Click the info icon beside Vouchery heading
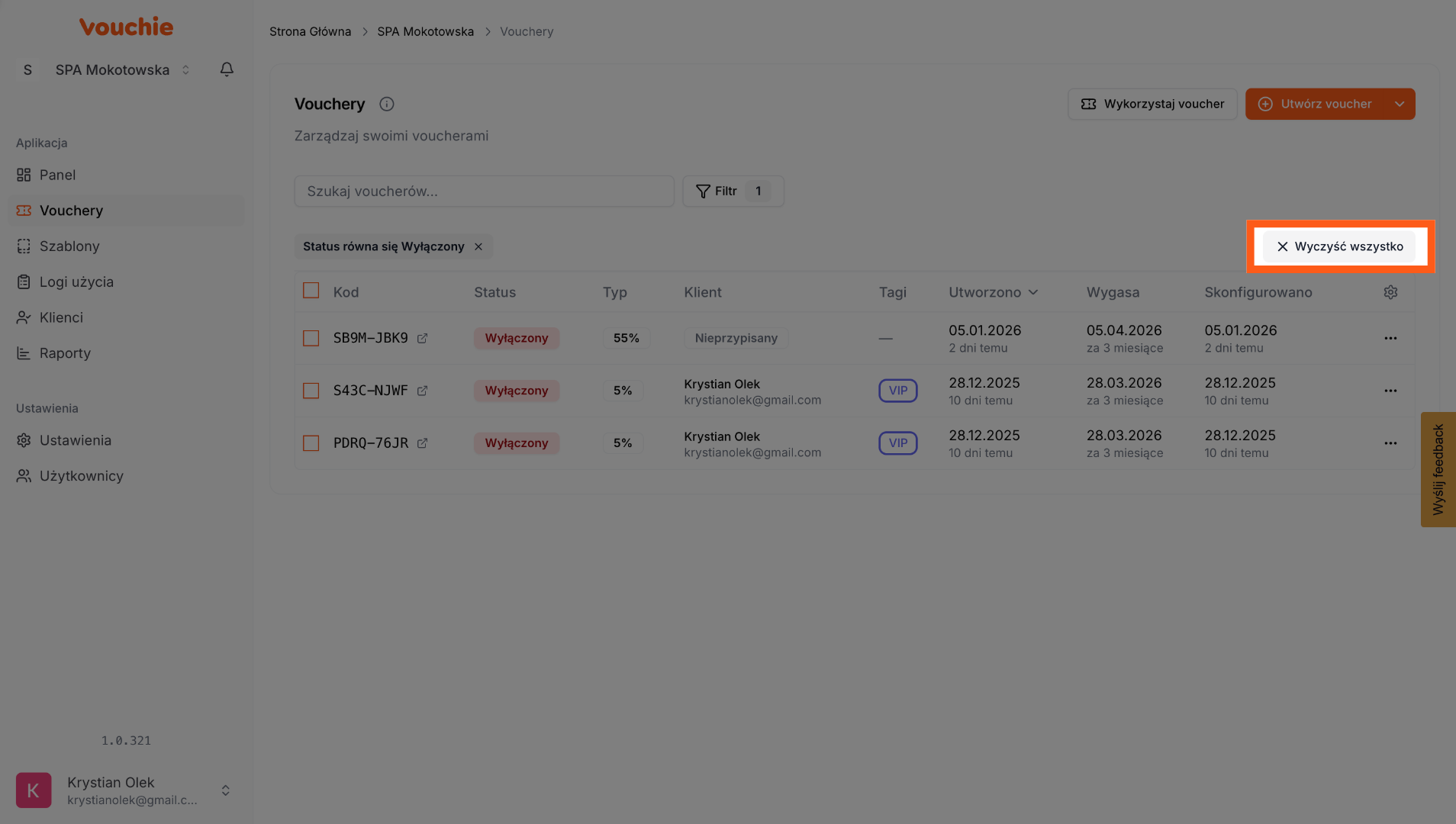 point(387,105)
